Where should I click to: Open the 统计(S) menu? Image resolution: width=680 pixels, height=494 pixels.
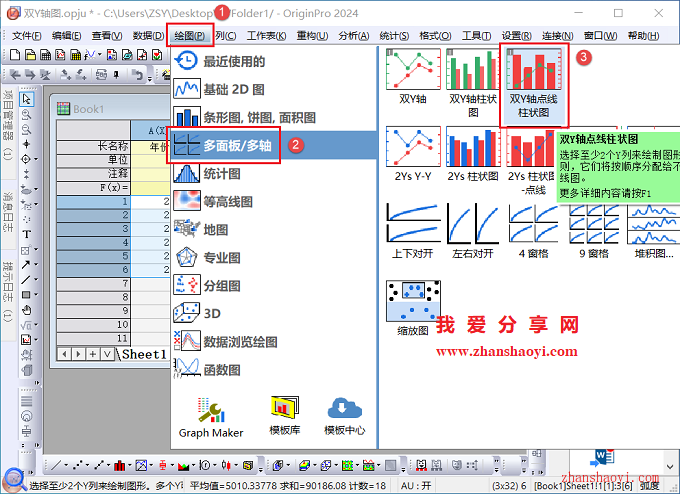pyautogui.click(x=394, y=36)
